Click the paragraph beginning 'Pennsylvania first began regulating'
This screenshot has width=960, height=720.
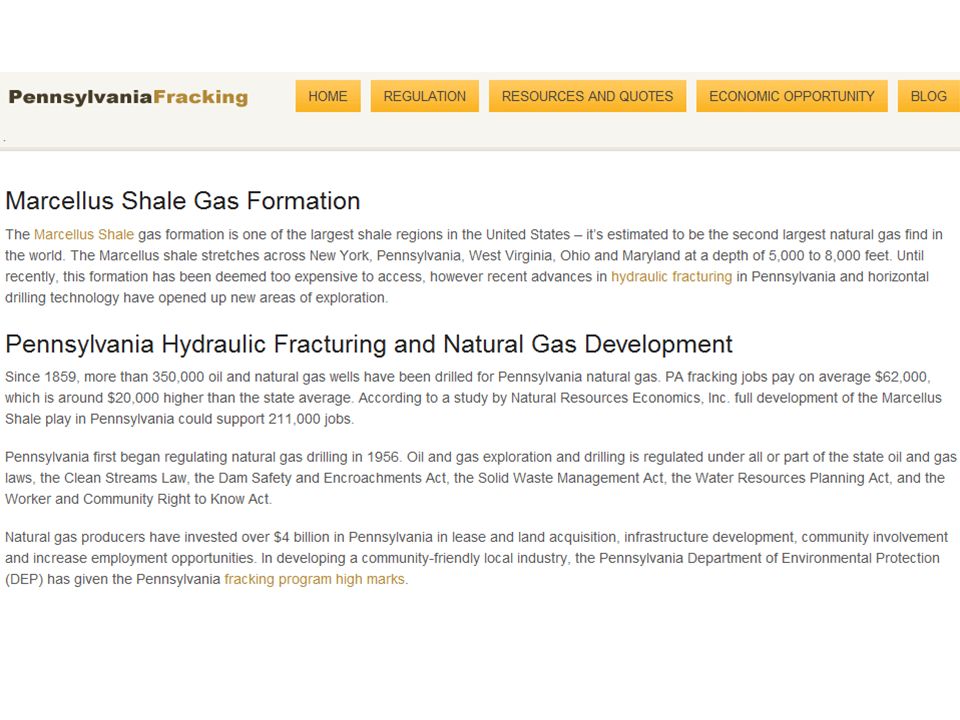(481, 478)
